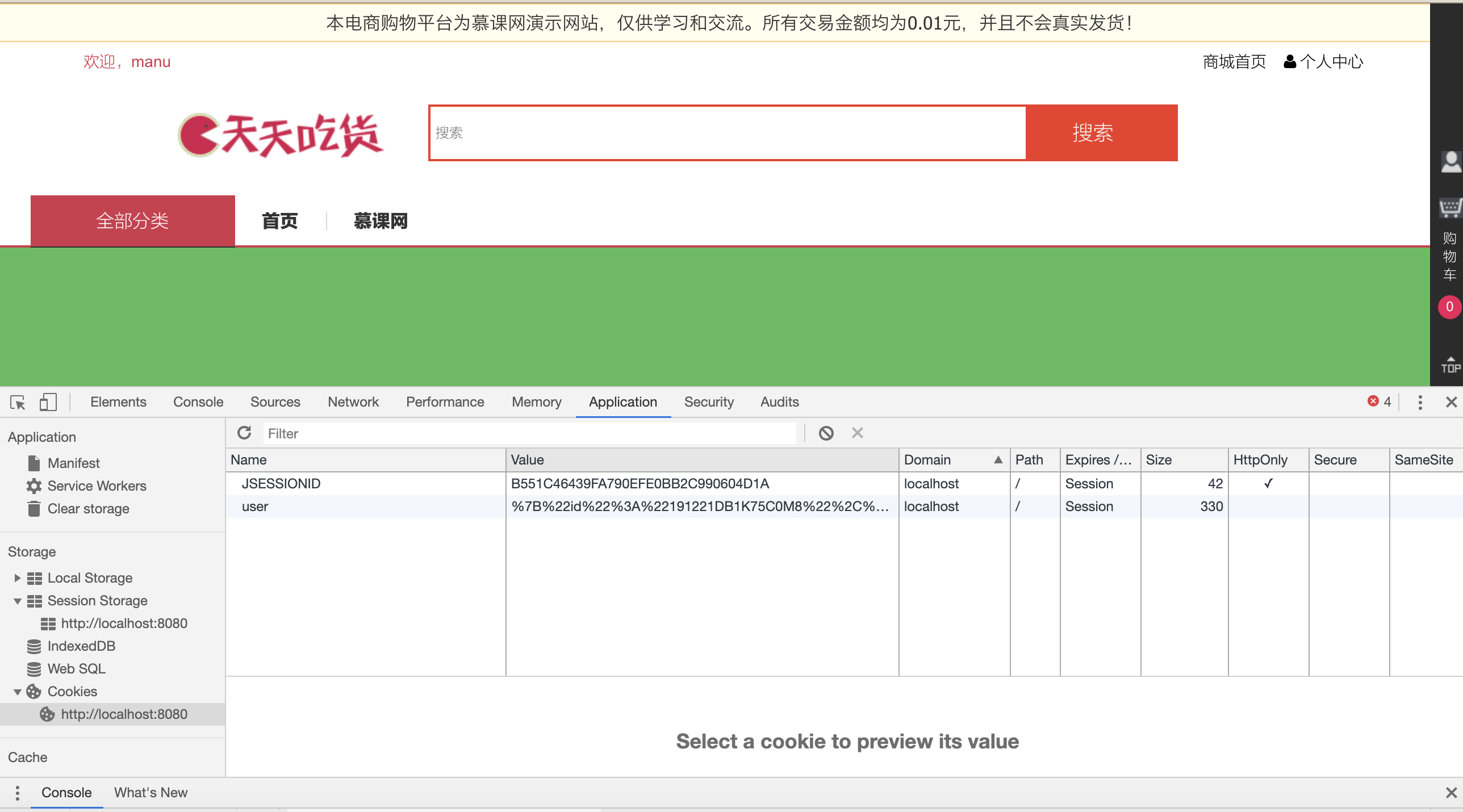1463x812 pixels.
Task: Click the inspect element picker icon
Action: (x=18, y=402)
